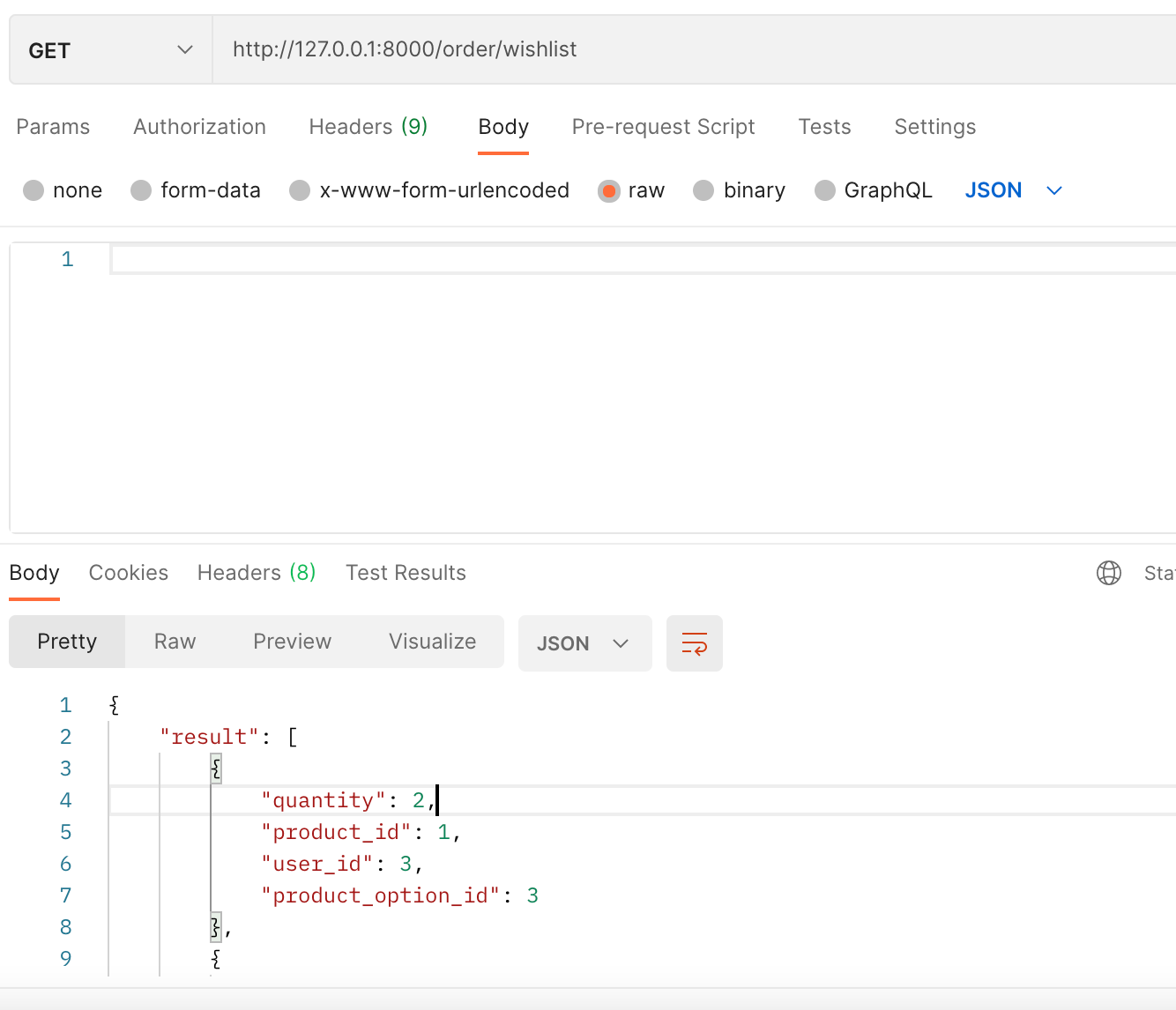
Task: Click line 1 of request body editor
Action: (617, 259)
